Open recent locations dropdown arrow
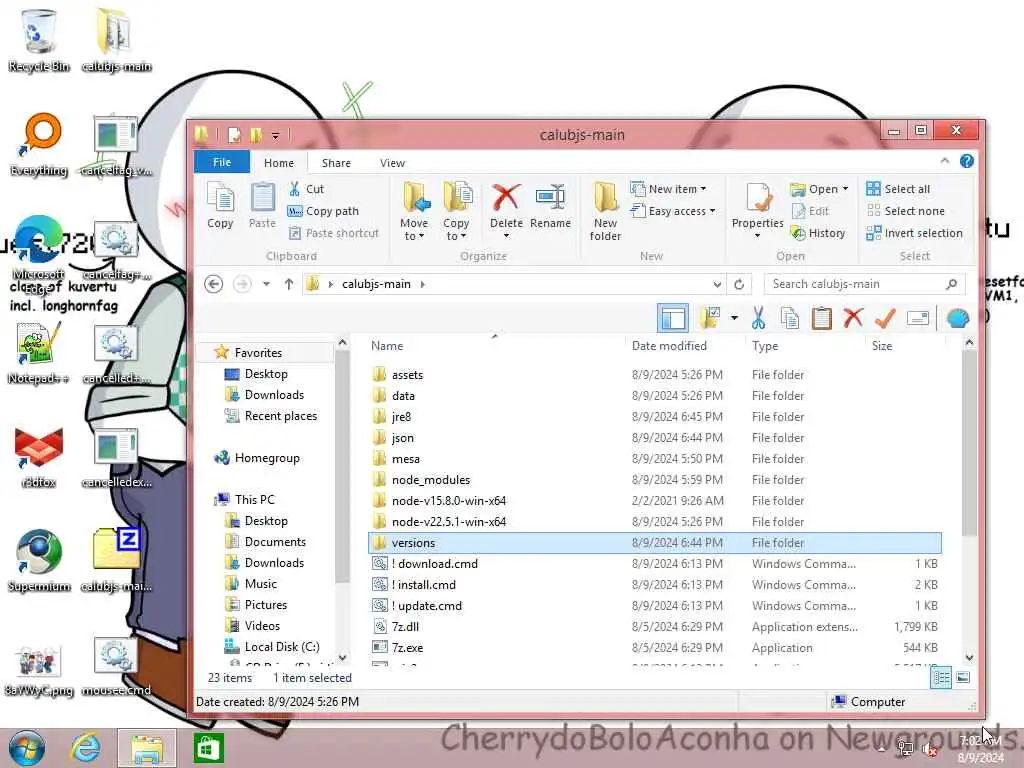 pyautogui.click(x=266, y=284)
